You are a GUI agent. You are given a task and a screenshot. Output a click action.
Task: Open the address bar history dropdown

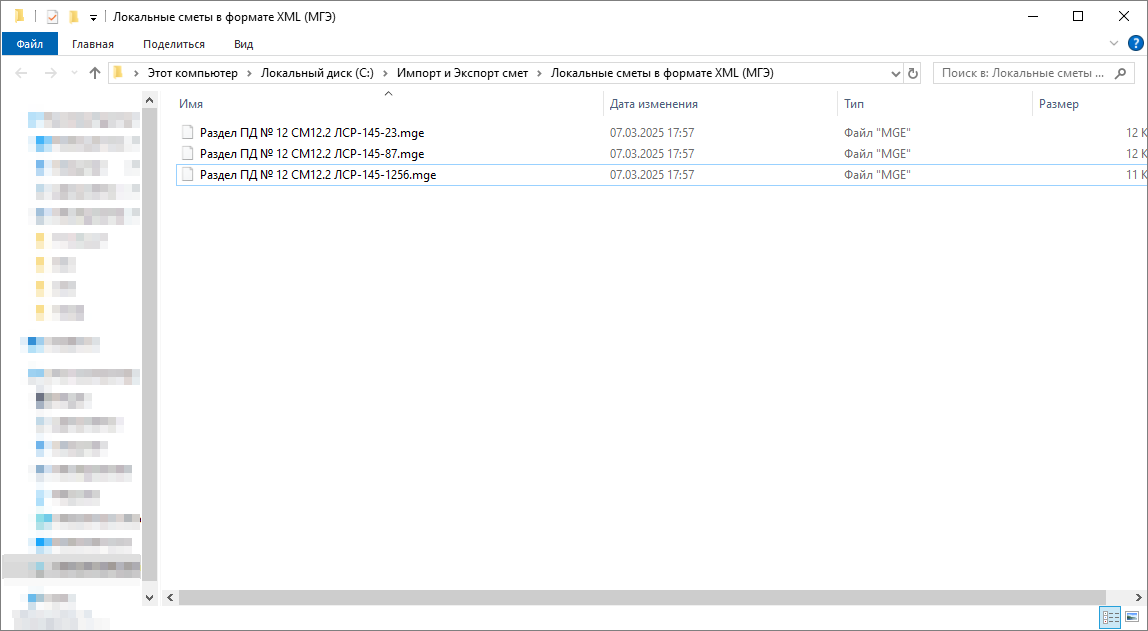[x=895, y=73]
